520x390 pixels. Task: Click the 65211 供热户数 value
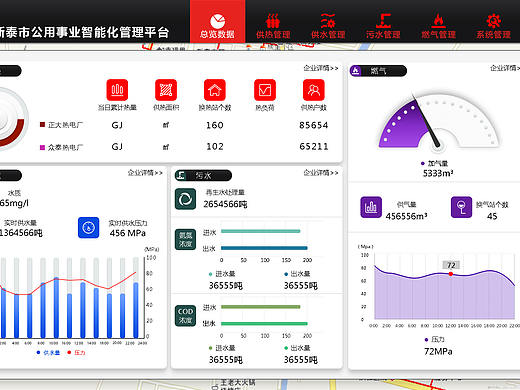[313, 147]
